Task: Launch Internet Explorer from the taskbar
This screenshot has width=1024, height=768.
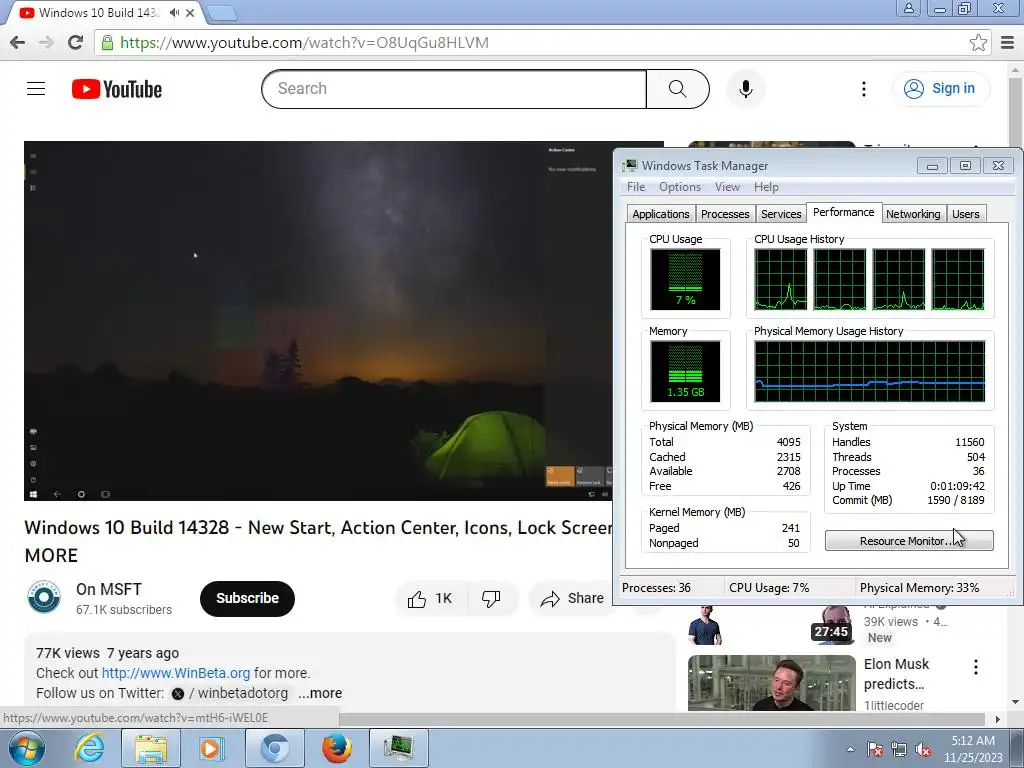Action: (x=89, y=748)
